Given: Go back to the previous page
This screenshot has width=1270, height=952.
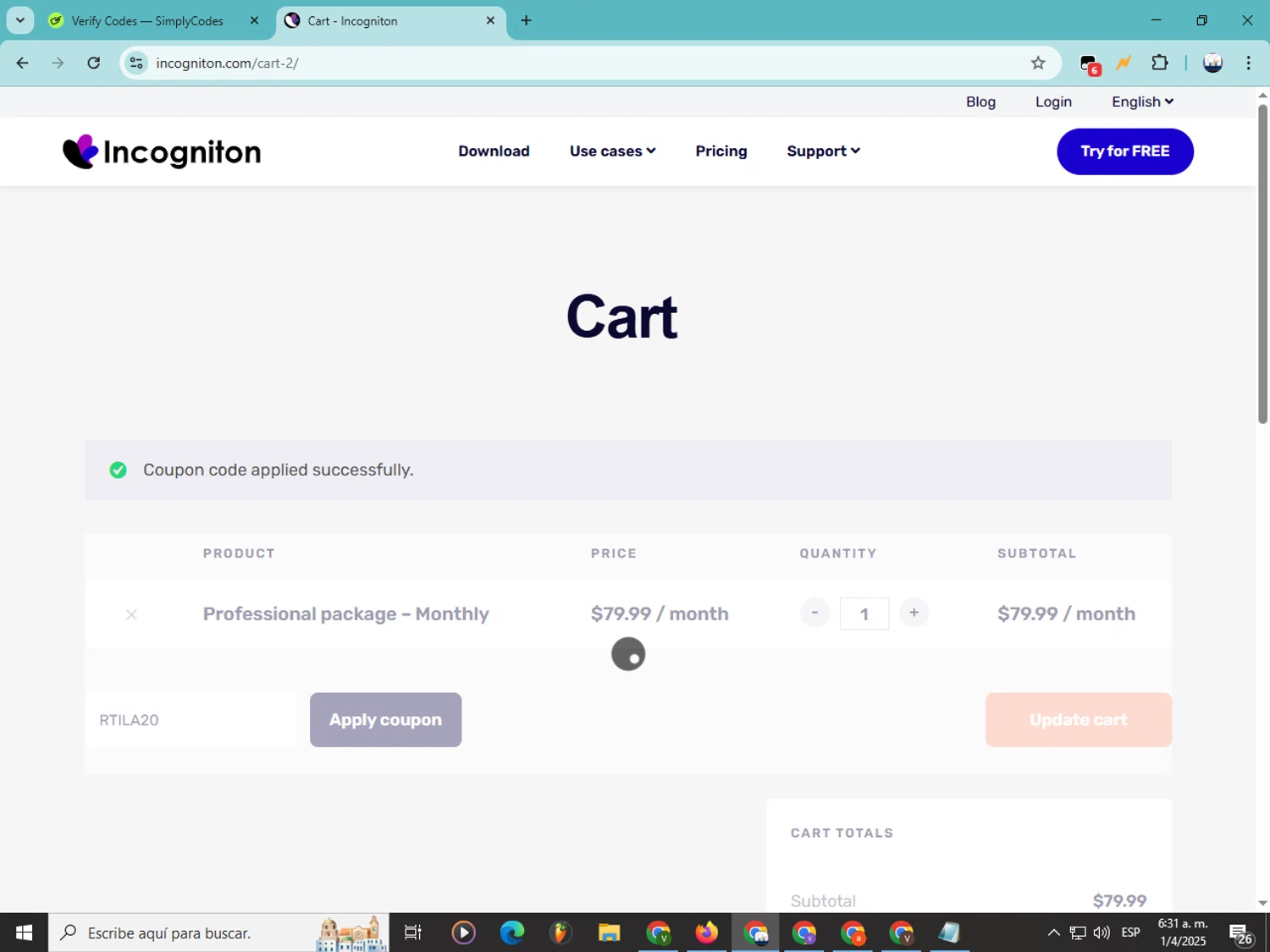Looking at the screenshot, I should point(23,63).
